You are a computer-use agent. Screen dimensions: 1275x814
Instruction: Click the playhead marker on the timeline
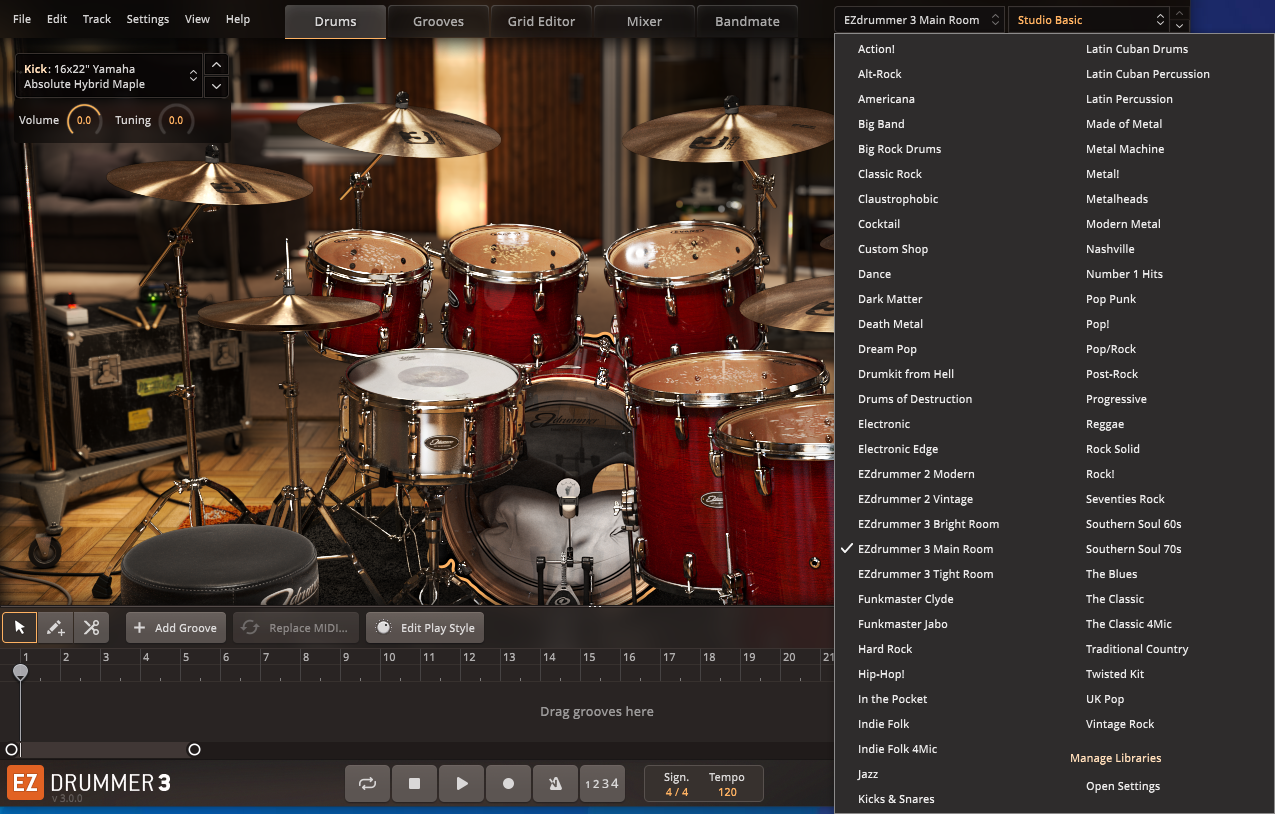tap(20, 672)
